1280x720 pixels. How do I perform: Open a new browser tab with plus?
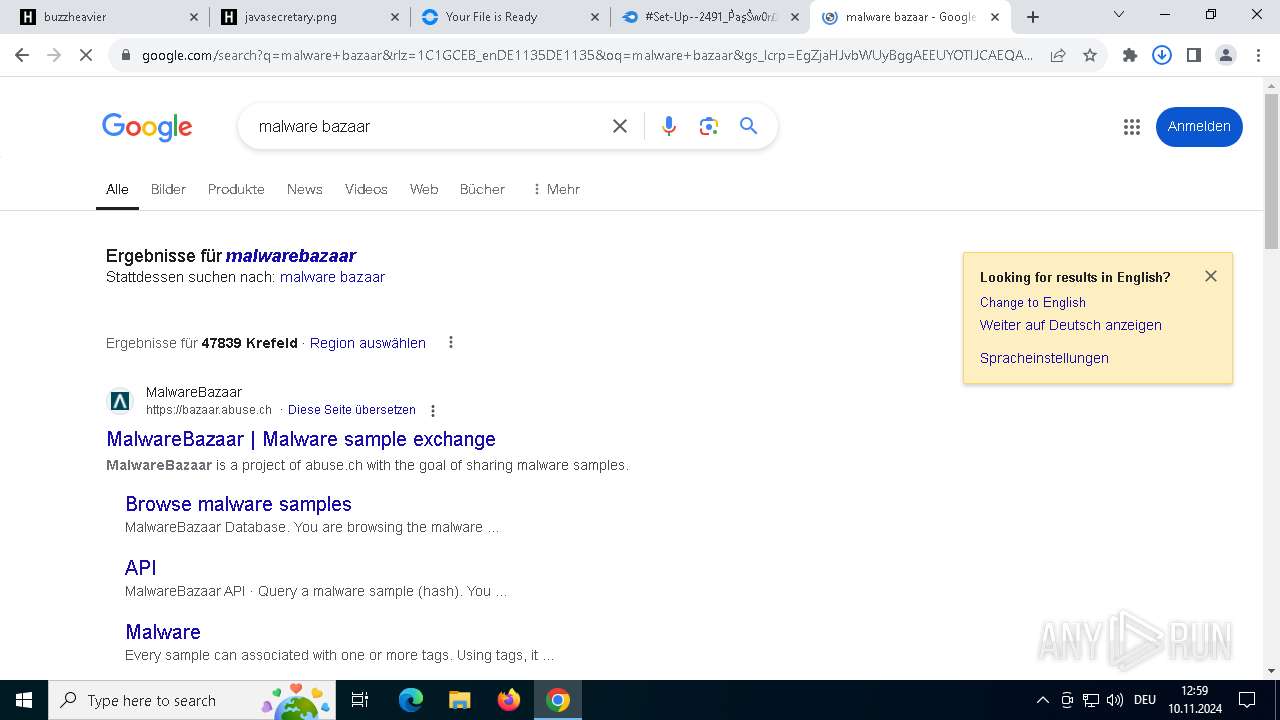(x=1033, y=17)
